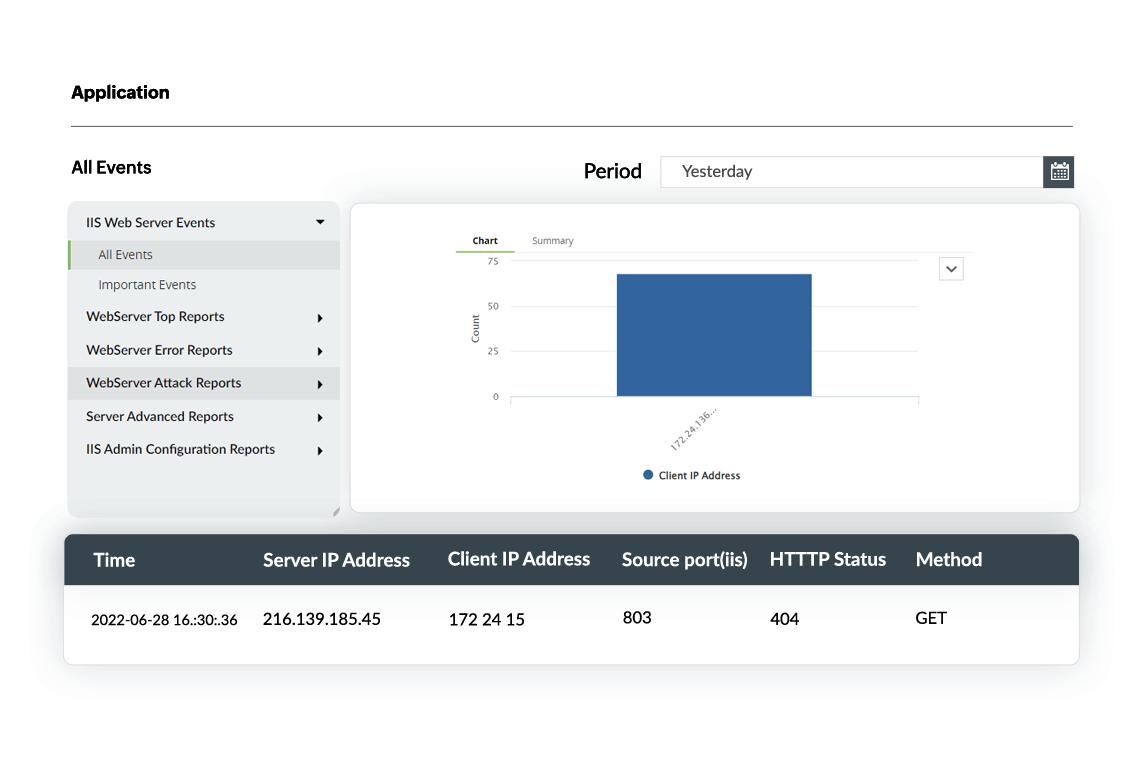The image size is (1146, 783).
Task: Click the Period field showing Yesterday
Action: click(850, 172)
